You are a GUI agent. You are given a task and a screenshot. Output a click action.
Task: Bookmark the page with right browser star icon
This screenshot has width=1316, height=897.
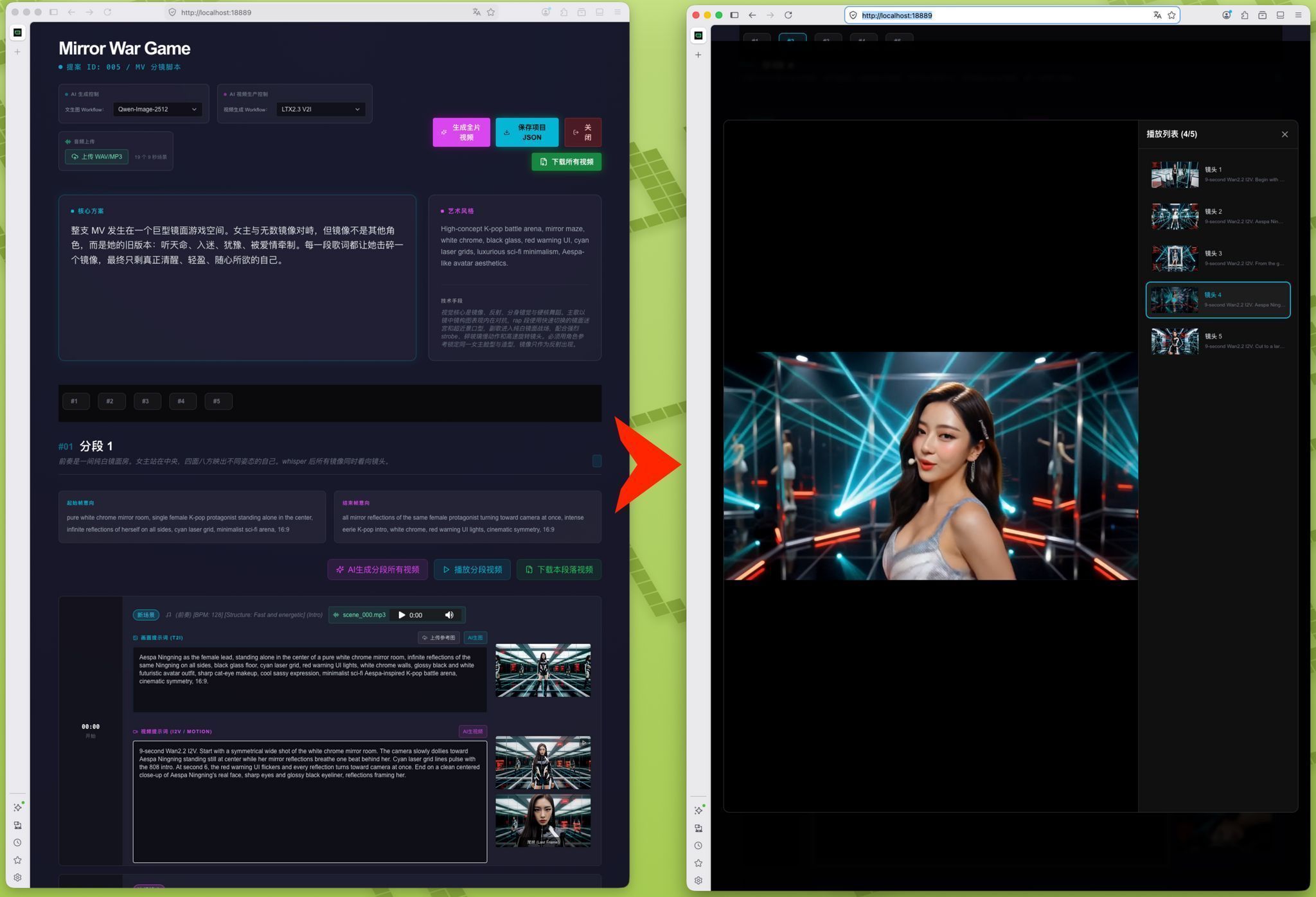pyautogui.click(x=1171, y=15)
